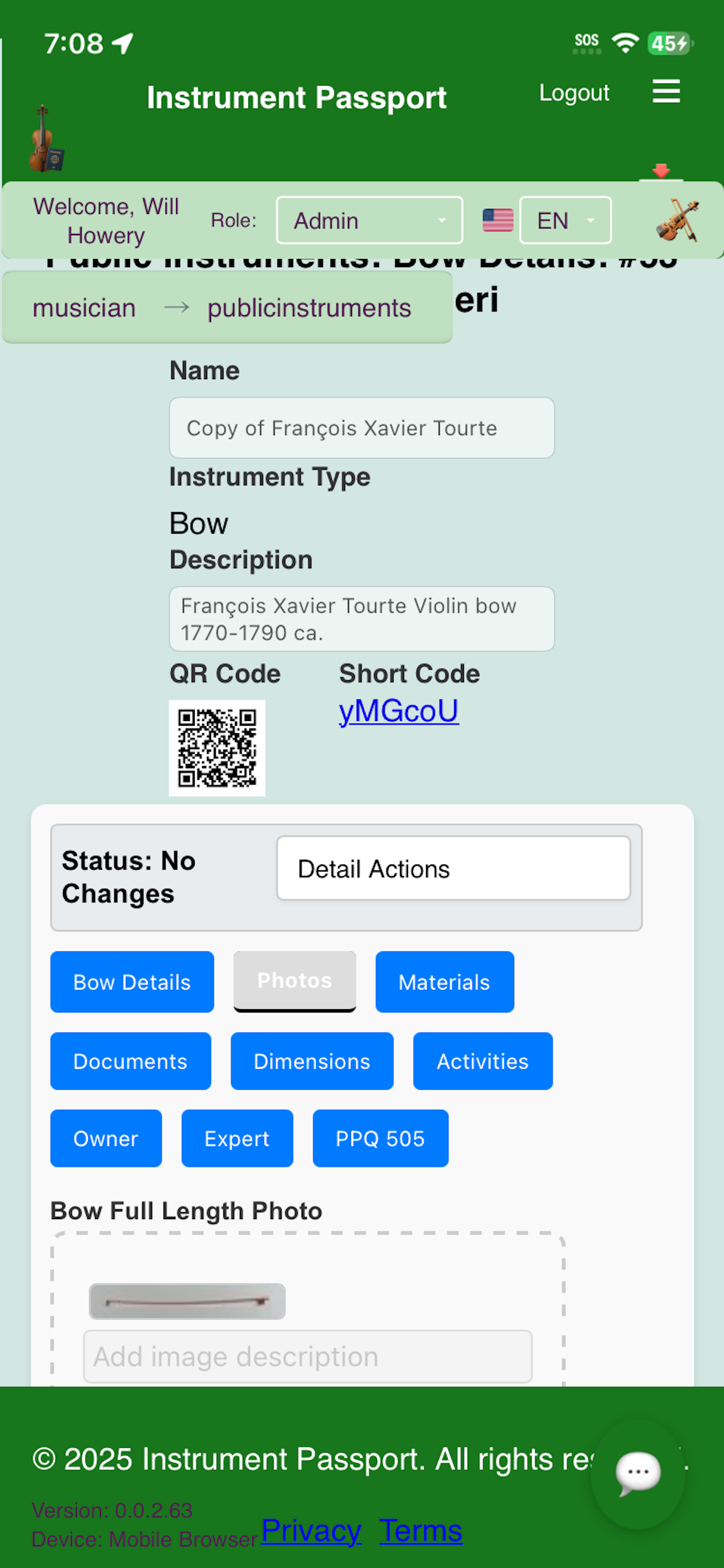Tap the violin passport logo
The width and height of the screenshot is (724, 1568).
click(x=45, y=138)
